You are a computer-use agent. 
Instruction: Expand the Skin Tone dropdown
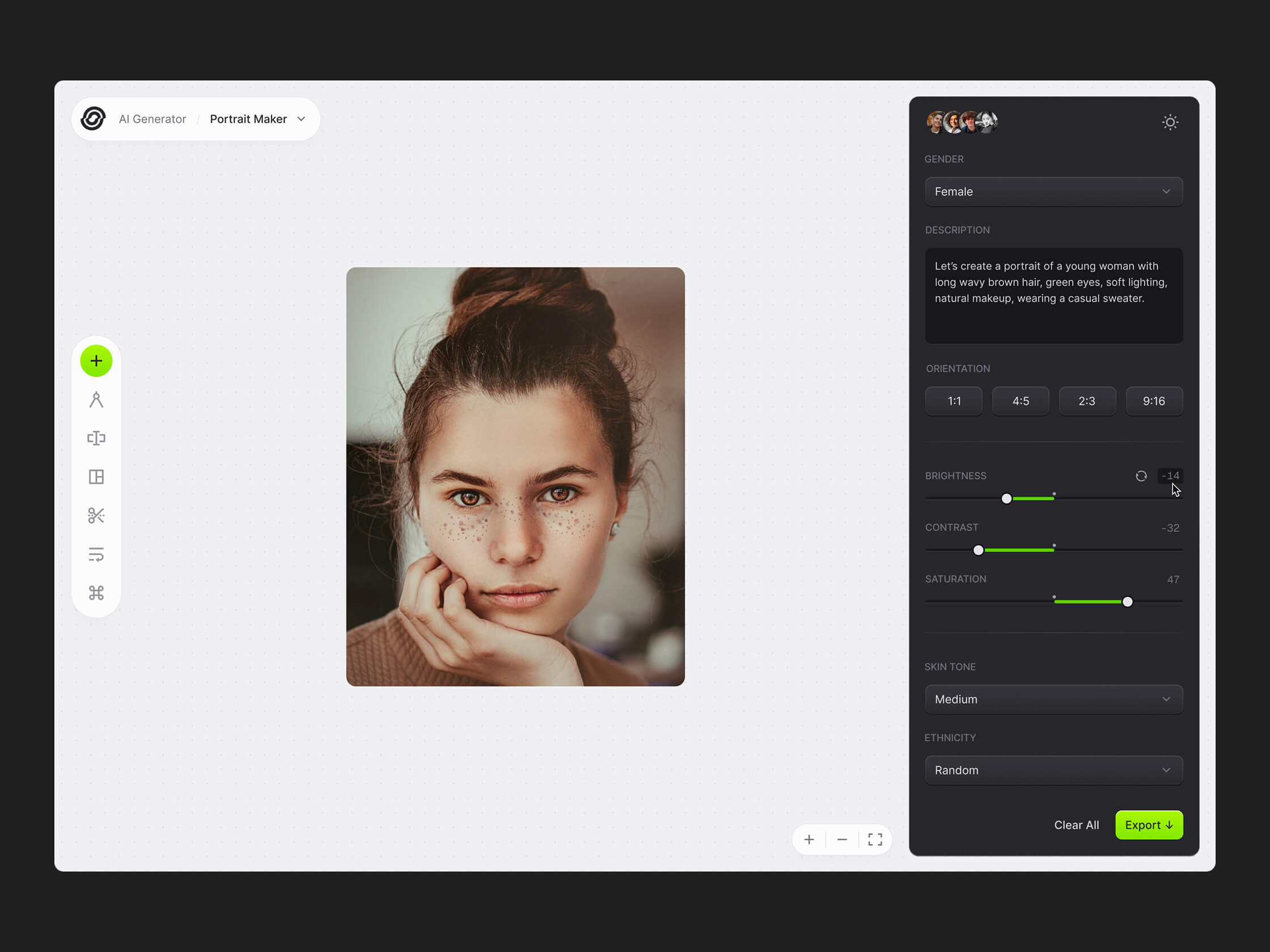(1053, 699)
